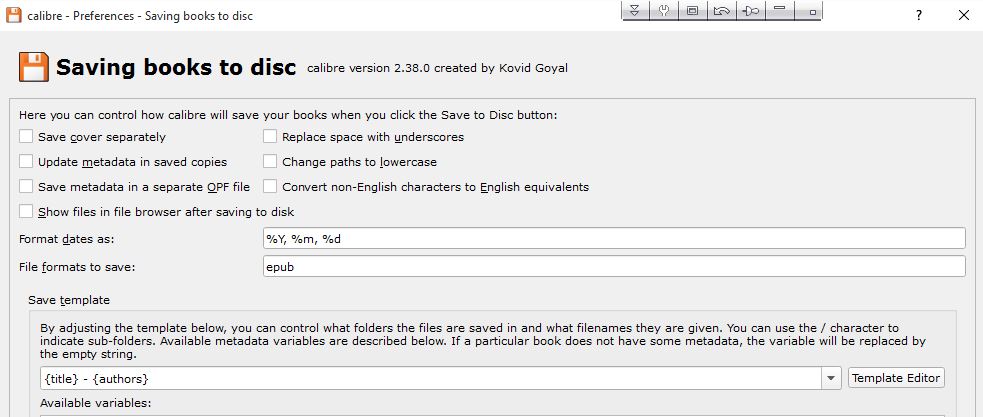The height and width of the screenshot is (417, 983).
Task: Tick Convert non-English characters to English equivalents
Action: 270,187
